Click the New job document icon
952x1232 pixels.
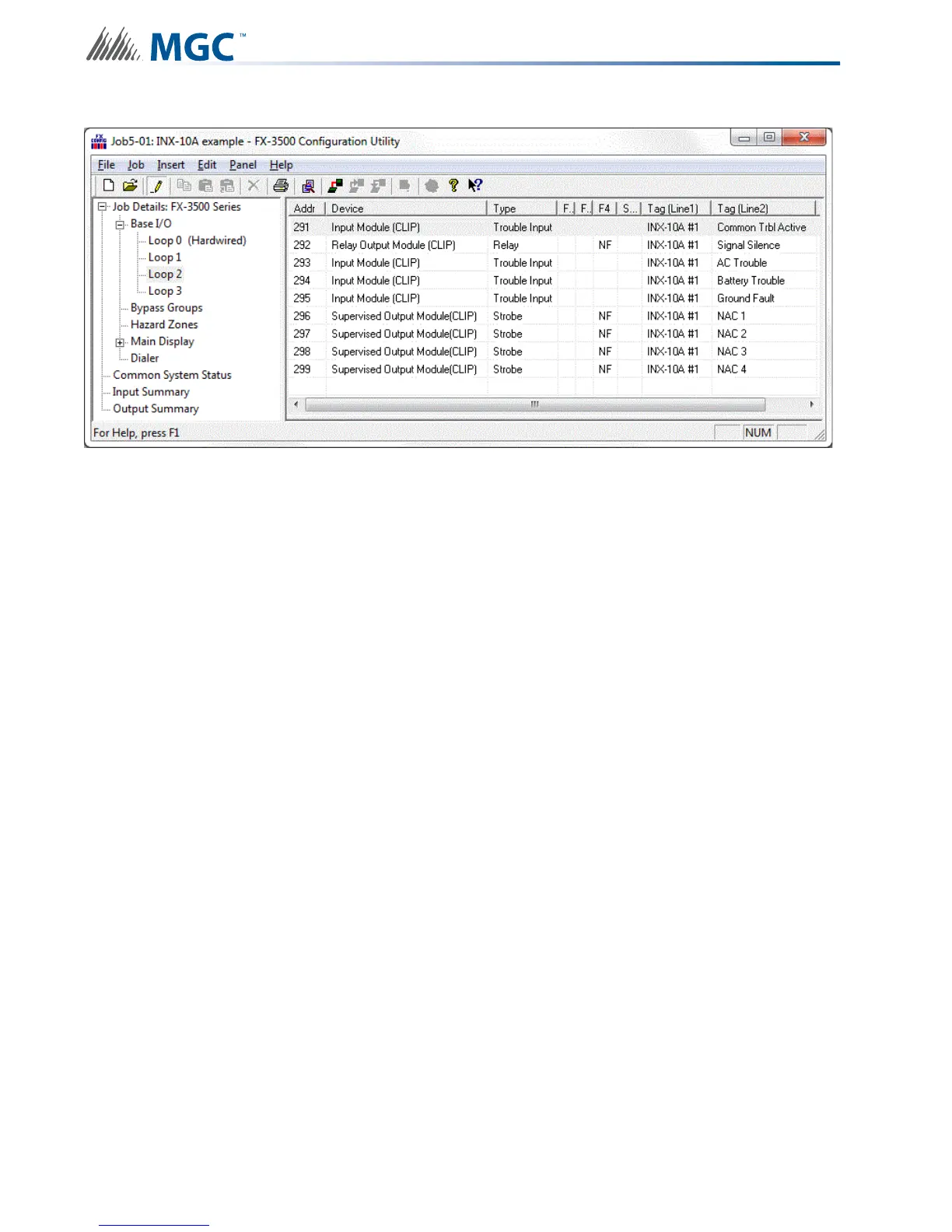(109, 185)
